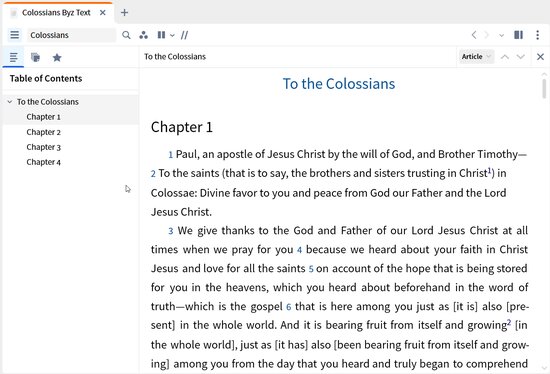Click the Table of Contents heading

tap(46, 79)
